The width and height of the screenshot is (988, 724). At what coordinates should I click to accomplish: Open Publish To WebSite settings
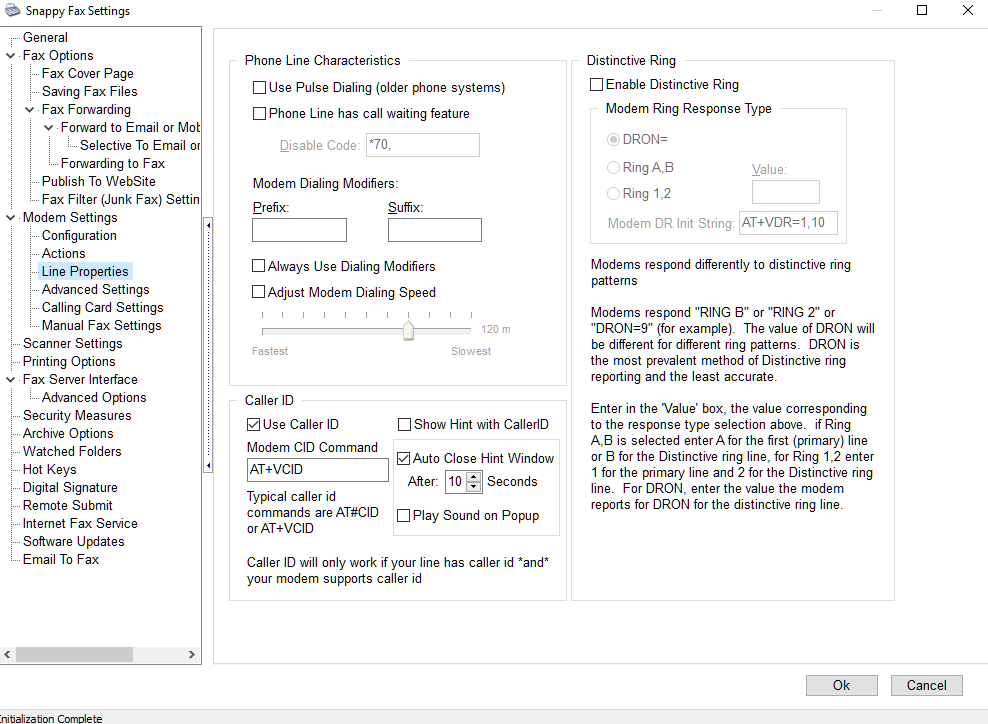pyautogui.click(x=99, y=181)
